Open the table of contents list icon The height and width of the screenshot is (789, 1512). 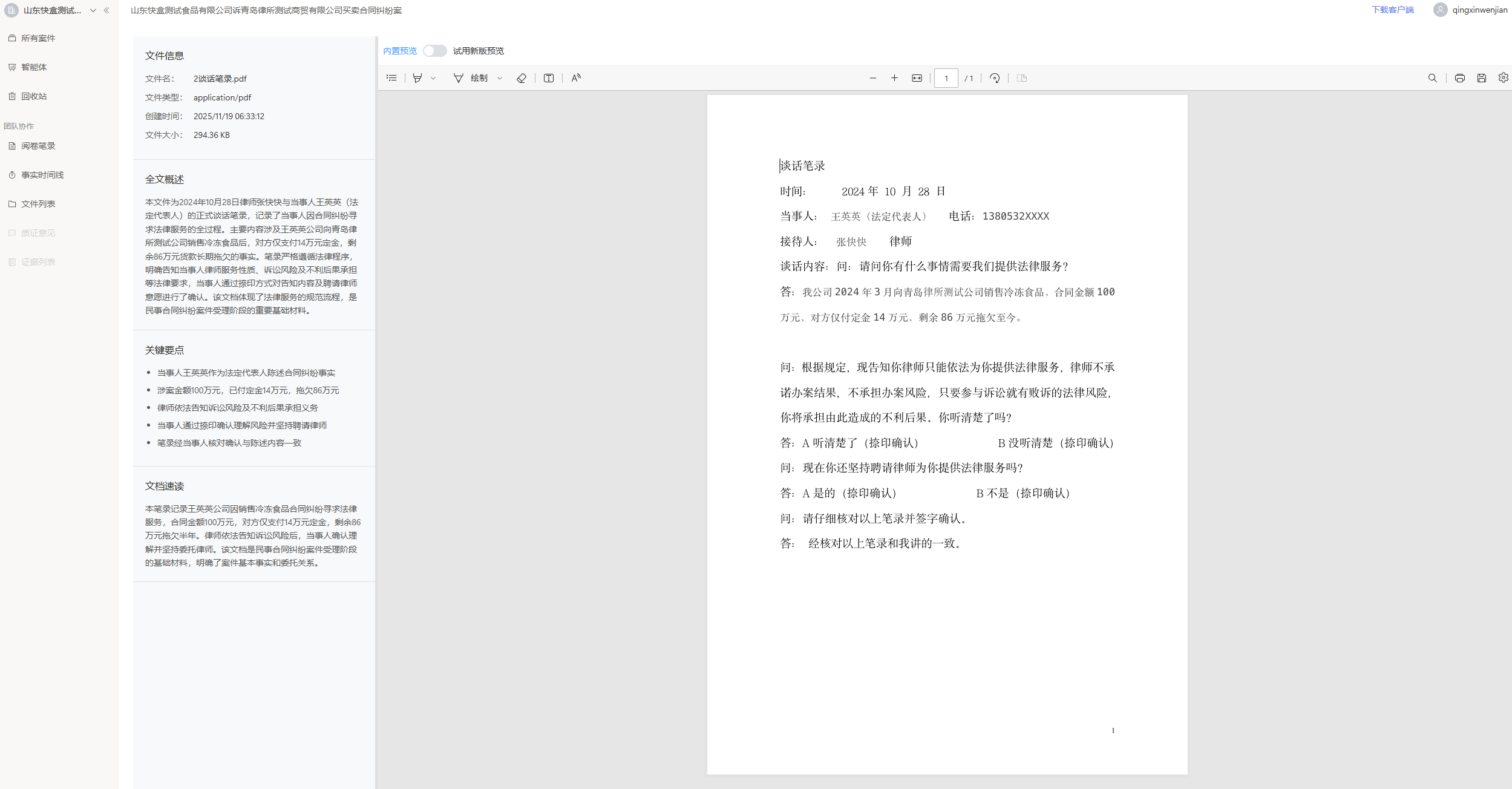(x=391, y=78)
